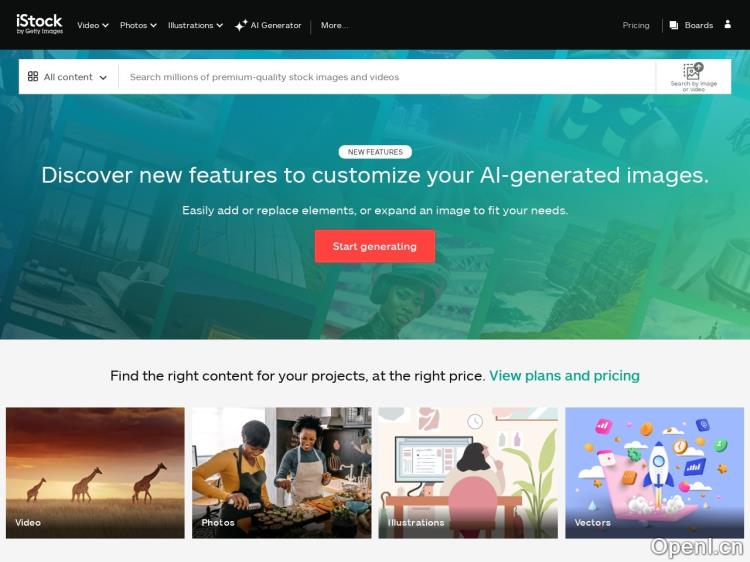Click the NEW FEATURES badge
This screenshot has height=562, width=750.
click(375, 152)
